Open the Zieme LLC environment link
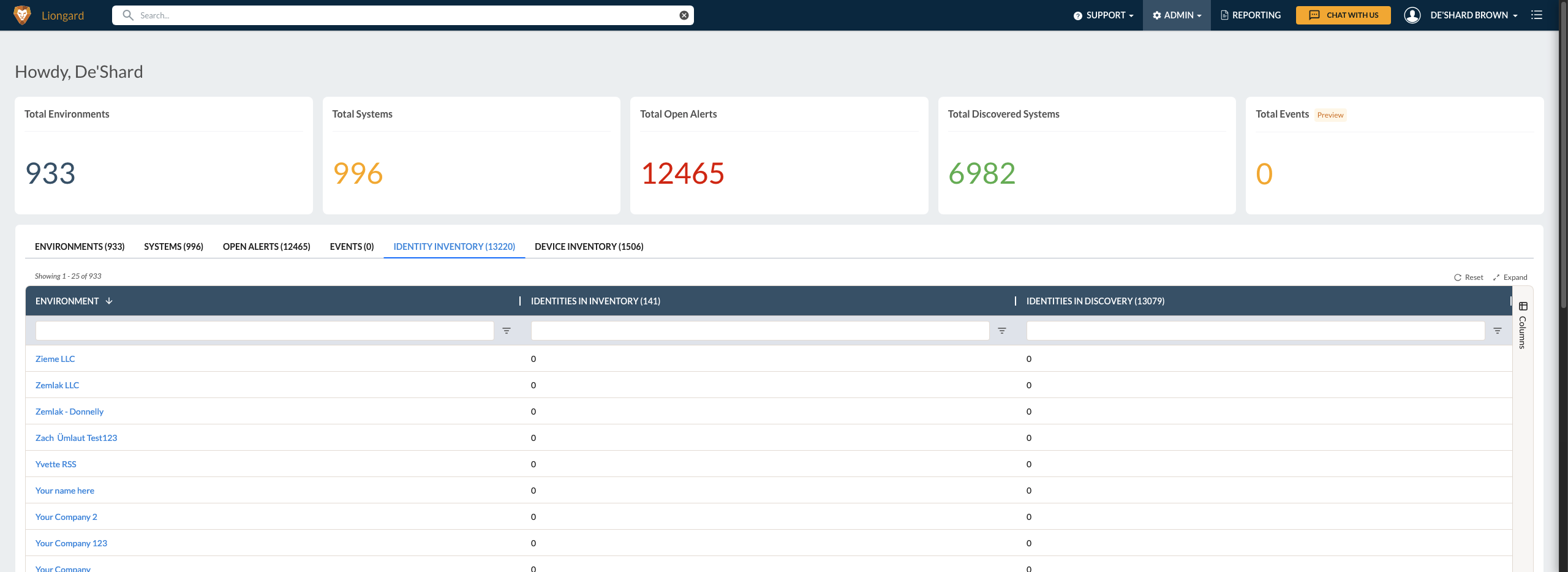This screenshot has height=572, width=1568. click(55, 359)
